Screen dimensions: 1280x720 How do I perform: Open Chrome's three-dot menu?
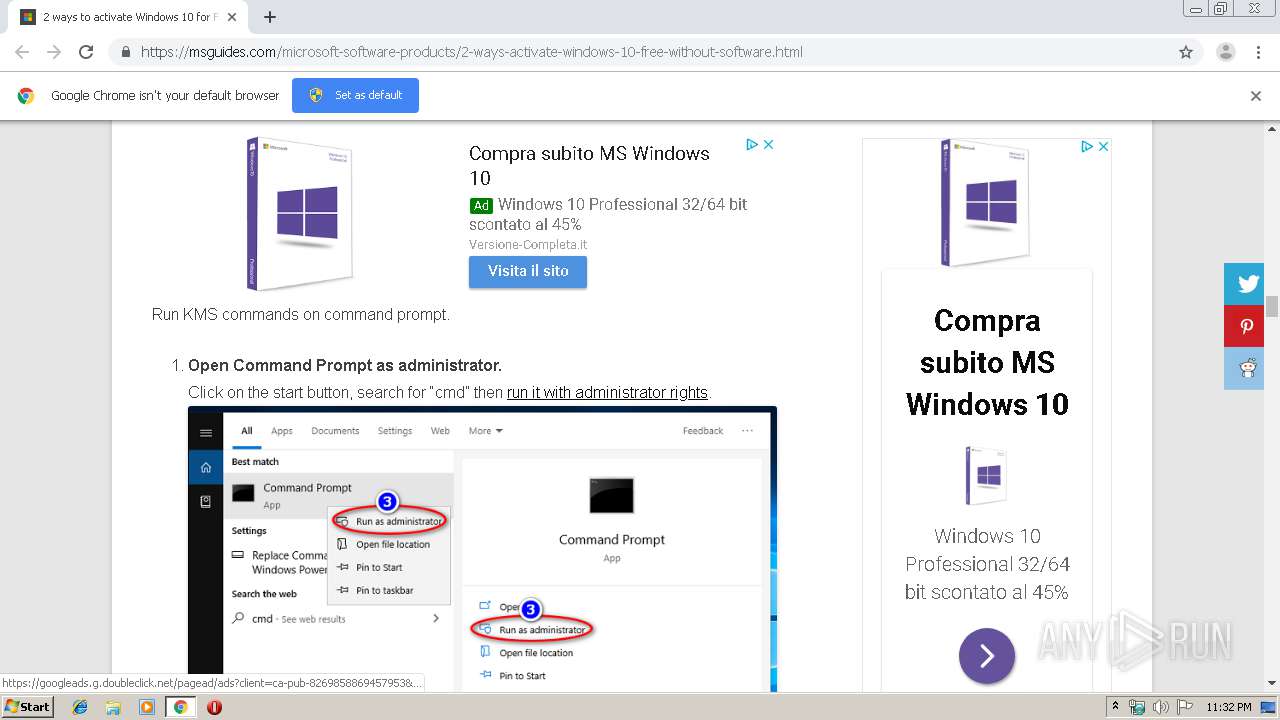click(1258, 52)
